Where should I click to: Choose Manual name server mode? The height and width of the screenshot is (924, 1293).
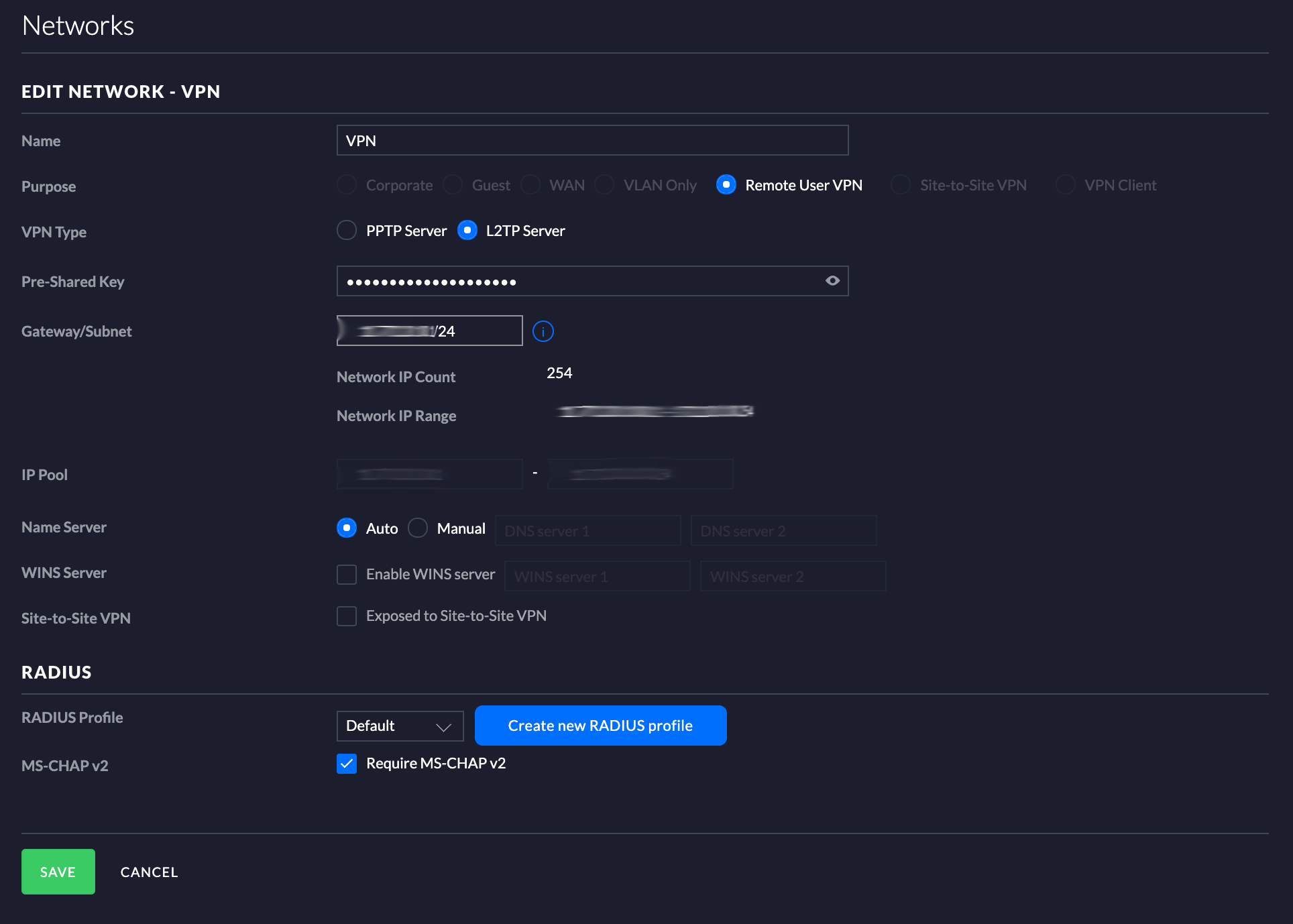pyautogui.click(x=418, y=528)
